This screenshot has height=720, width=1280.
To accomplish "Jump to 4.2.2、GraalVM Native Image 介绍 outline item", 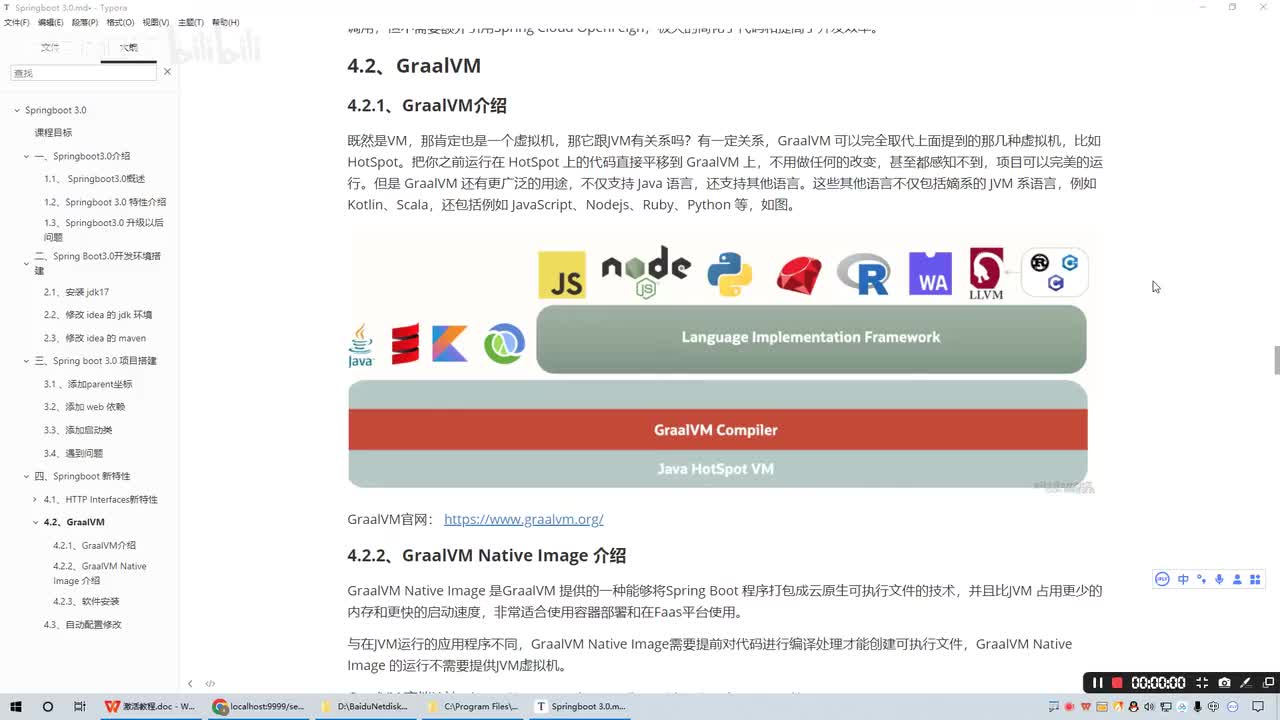I will click(100, 573).
